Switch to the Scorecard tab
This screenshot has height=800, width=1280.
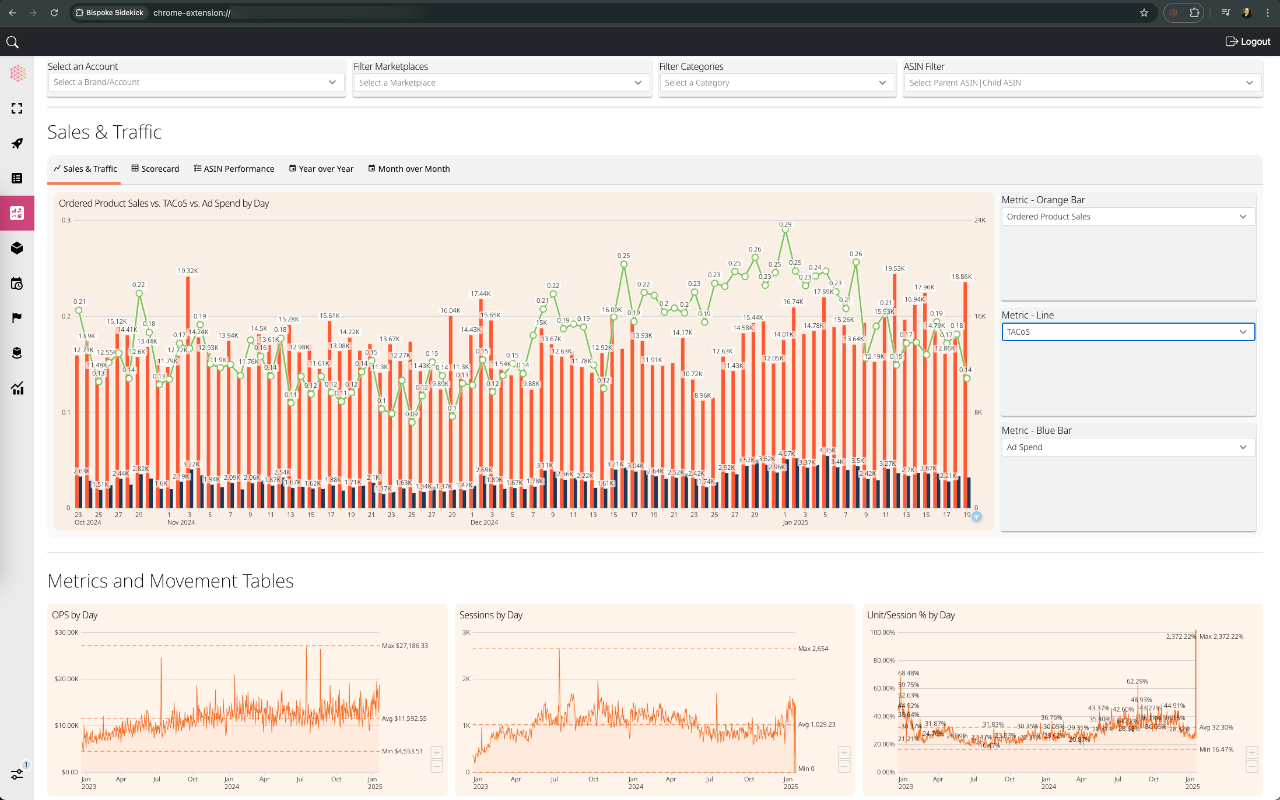(155, 169)
